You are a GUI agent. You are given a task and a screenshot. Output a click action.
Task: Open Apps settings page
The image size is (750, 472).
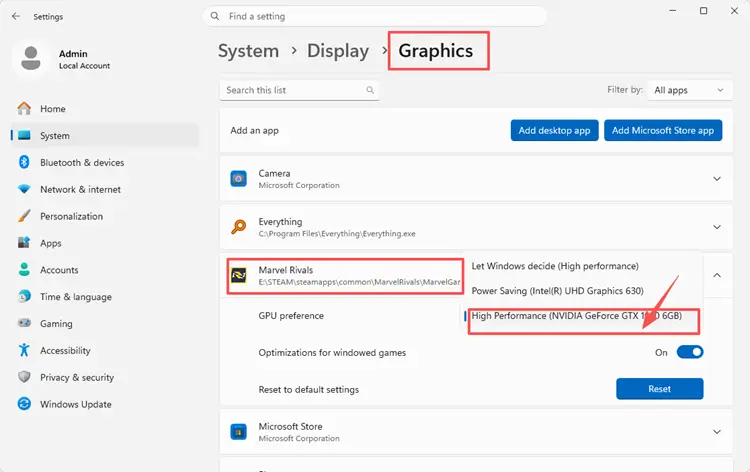pyautogui.click(x=104, y=242)
